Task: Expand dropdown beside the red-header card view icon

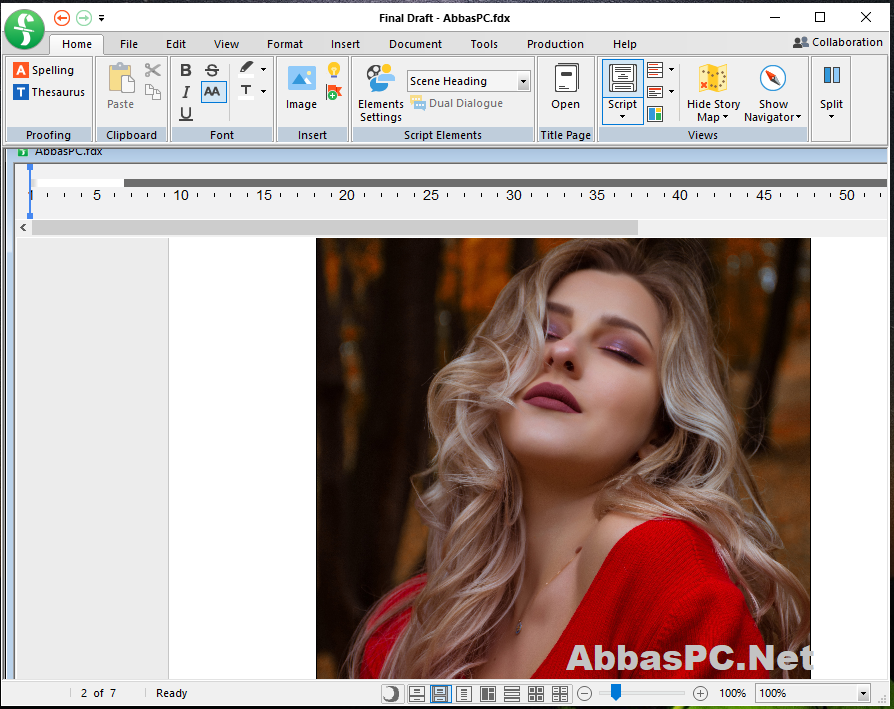Action: [672, 91]
